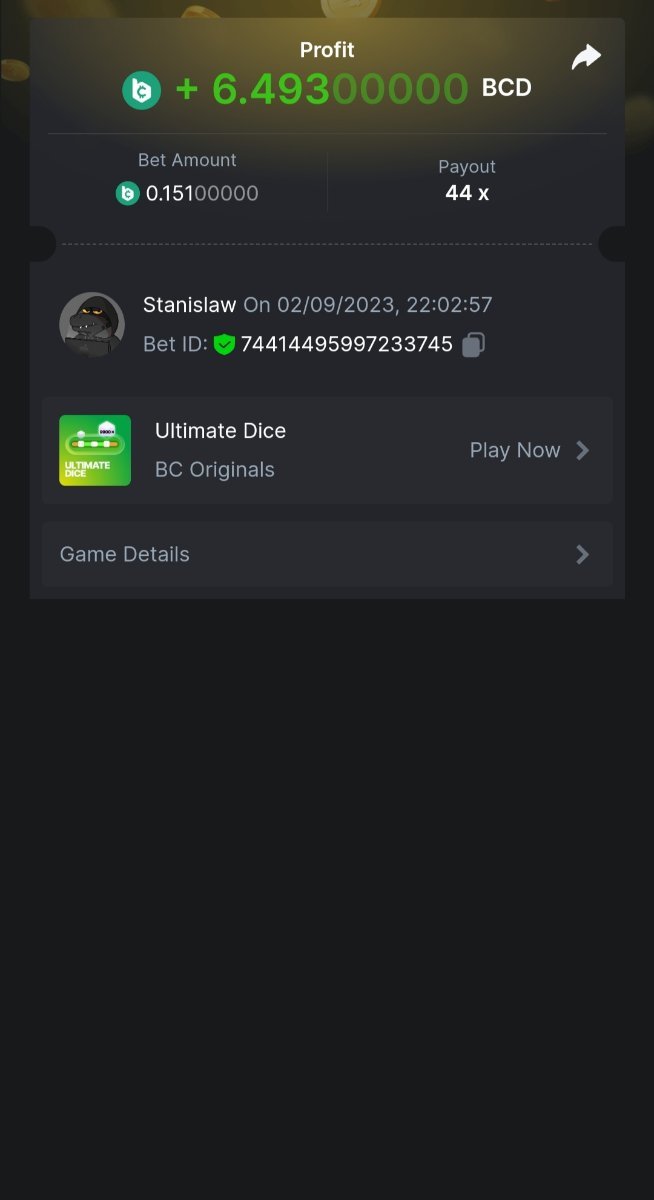Open Stanislaw's profile avatar

(x=92, y=325)
